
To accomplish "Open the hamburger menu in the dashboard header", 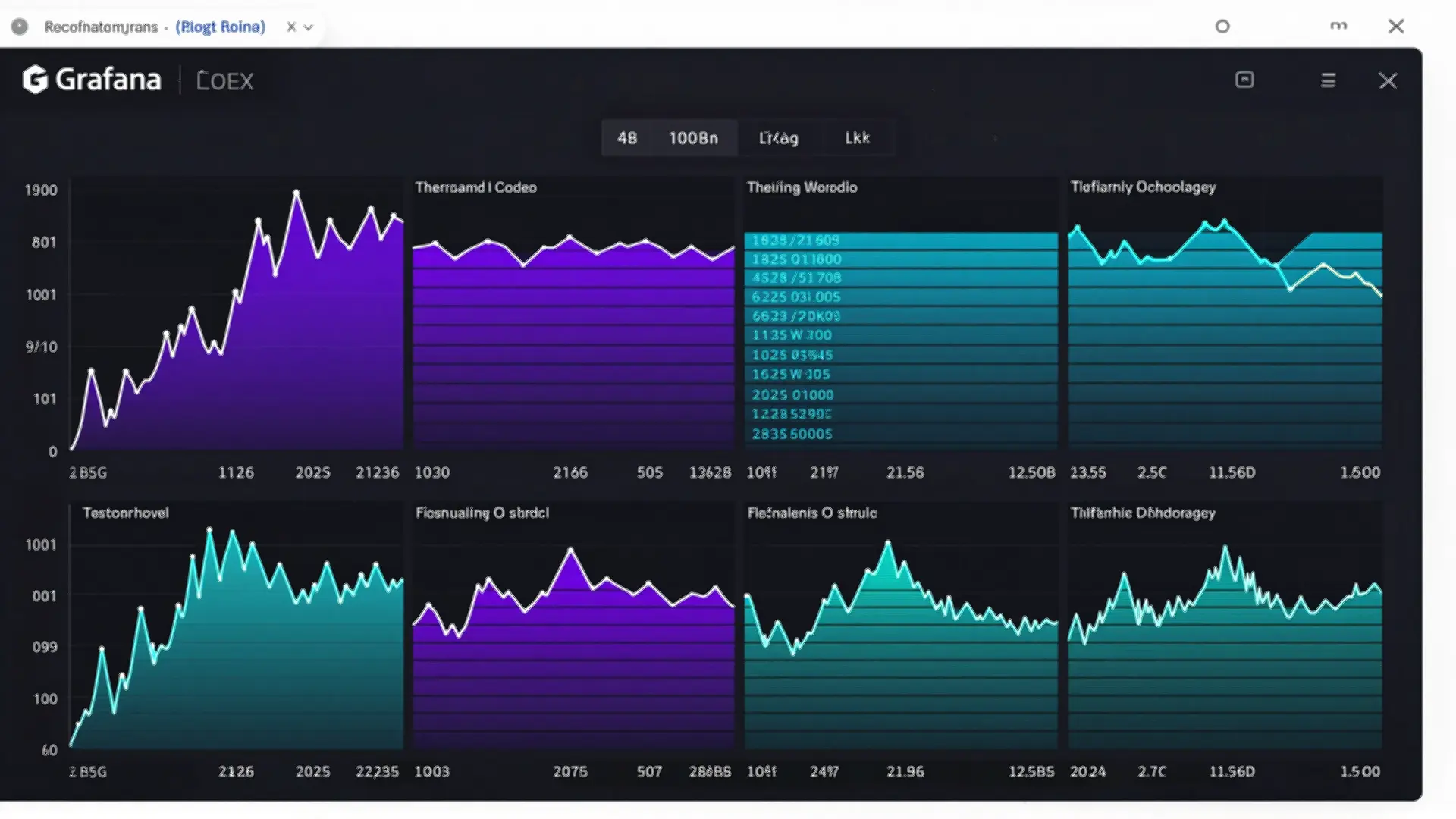I will pos(1327,80).
